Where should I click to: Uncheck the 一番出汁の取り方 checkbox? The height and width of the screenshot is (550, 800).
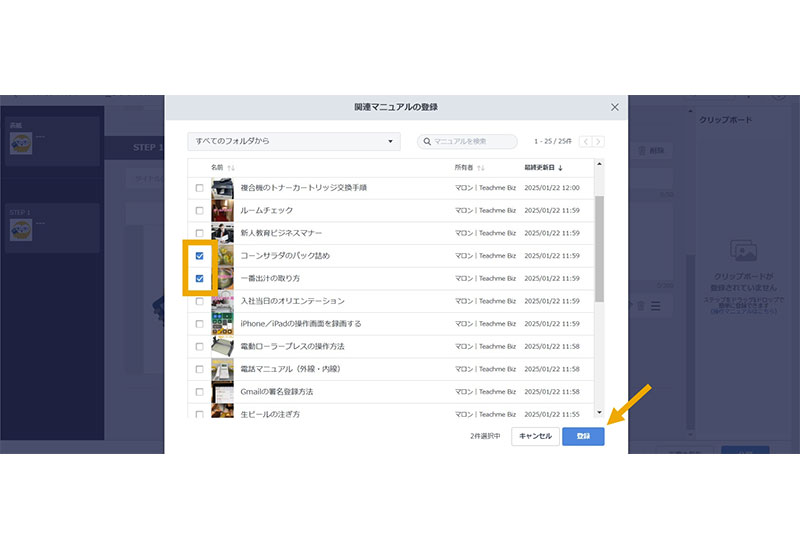click(x=199, y=278)
